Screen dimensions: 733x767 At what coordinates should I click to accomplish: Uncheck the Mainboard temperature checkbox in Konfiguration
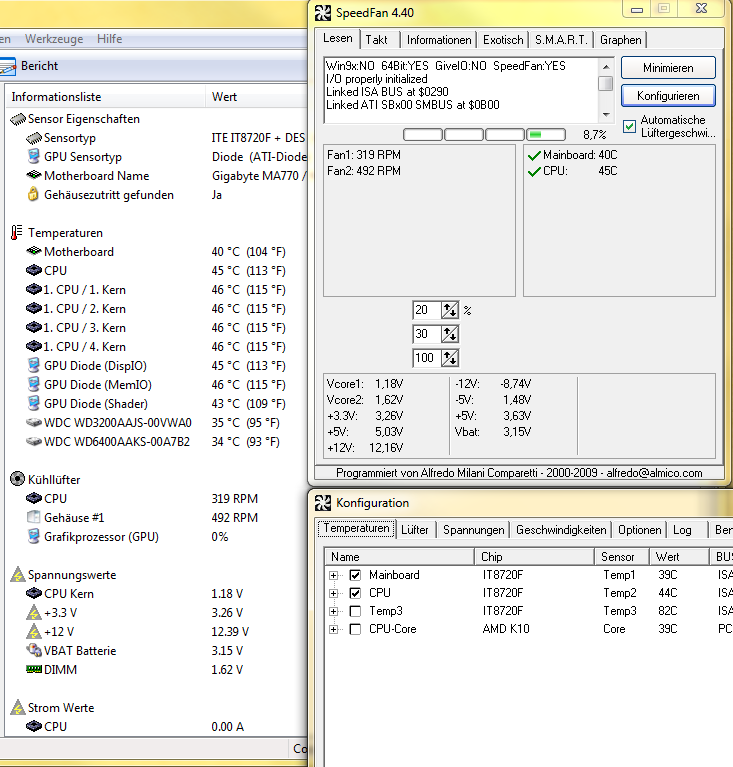coord(355,575)
